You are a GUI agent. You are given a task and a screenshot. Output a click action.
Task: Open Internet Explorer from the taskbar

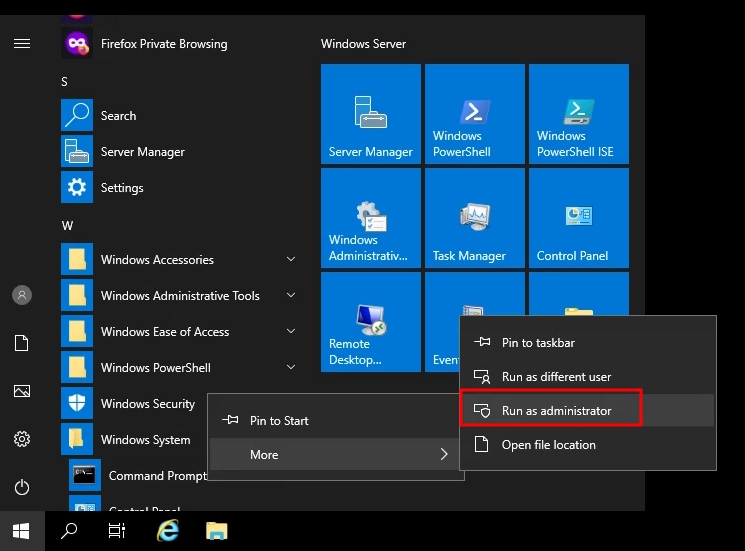tap(168, 531)
